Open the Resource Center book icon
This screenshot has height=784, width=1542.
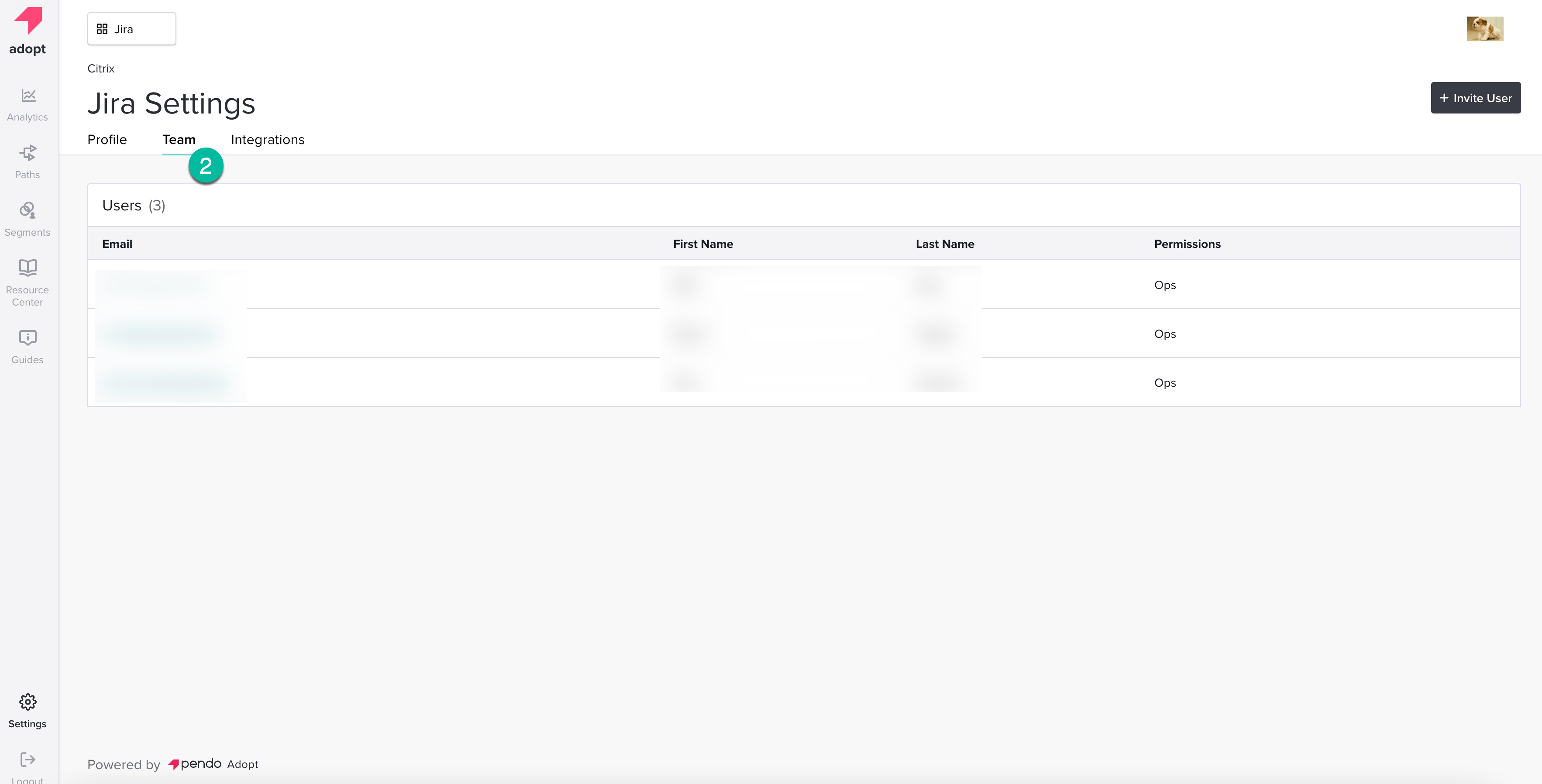(28, 268)
